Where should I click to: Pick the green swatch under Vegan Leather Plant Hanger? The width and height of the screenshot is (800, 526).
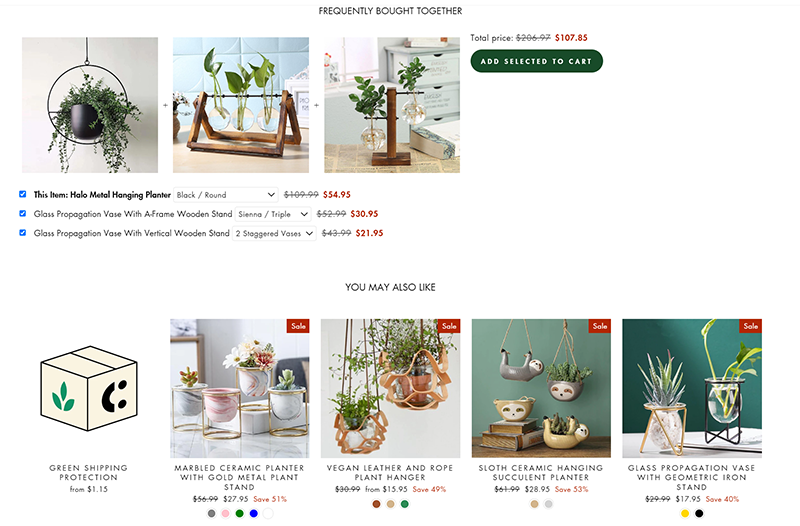(x=405, y=504)
